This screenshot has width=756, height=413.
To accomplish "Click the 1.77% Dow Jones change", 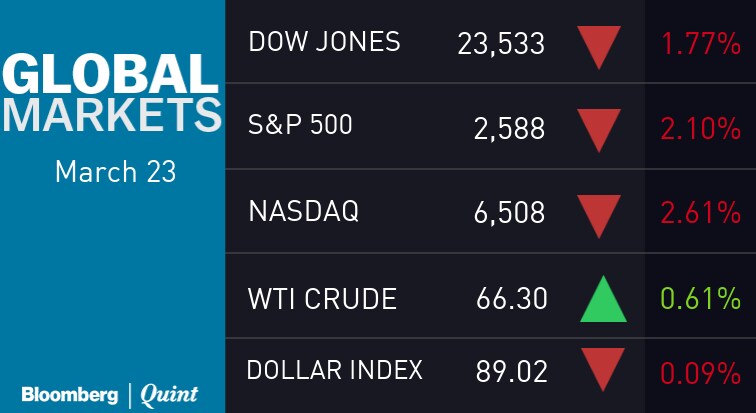I will point(700,45).
